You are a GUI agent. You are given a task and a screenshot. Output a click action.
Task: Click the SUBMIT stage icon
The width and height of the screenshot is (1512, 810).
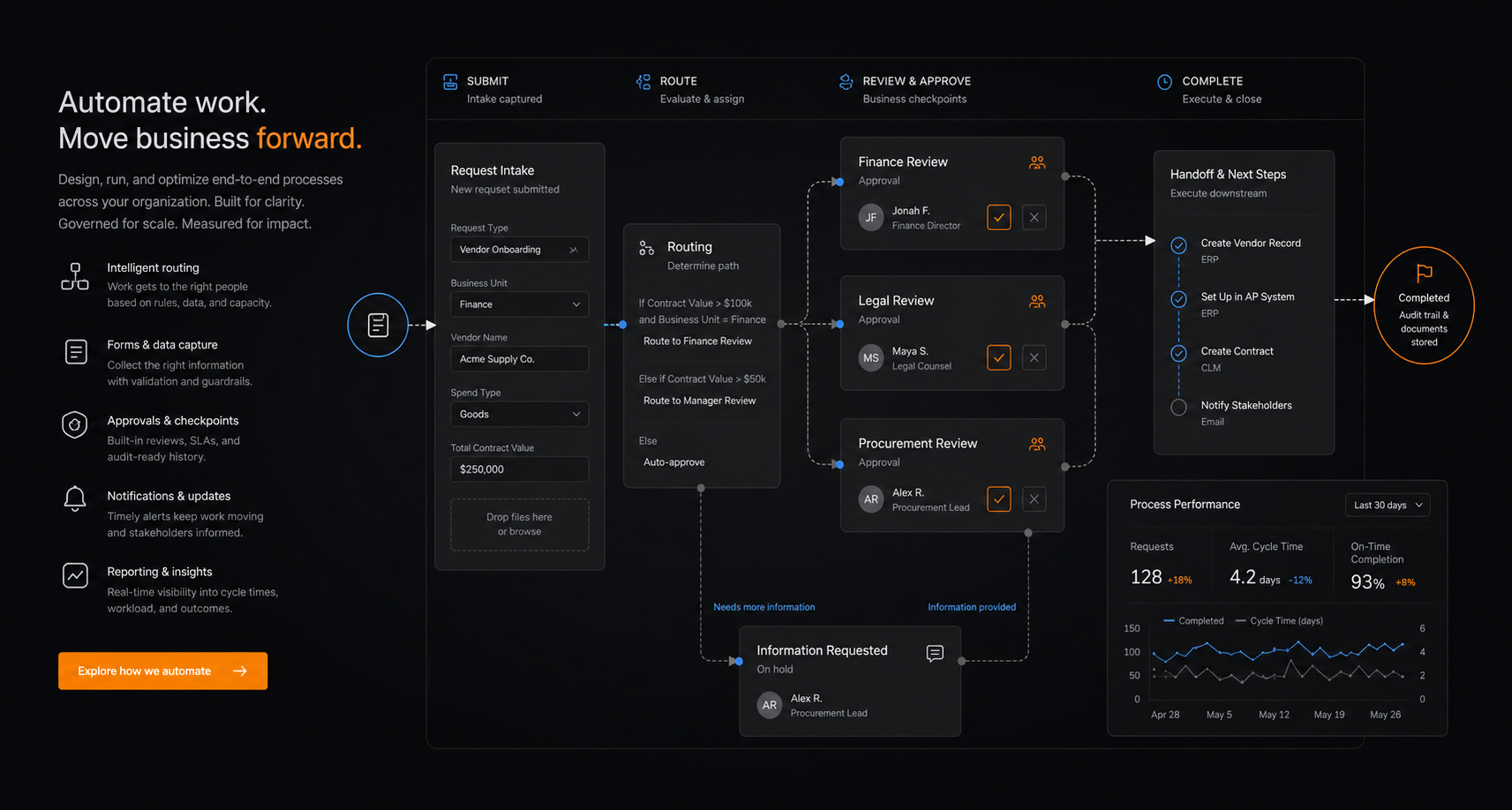pos(450,82)
